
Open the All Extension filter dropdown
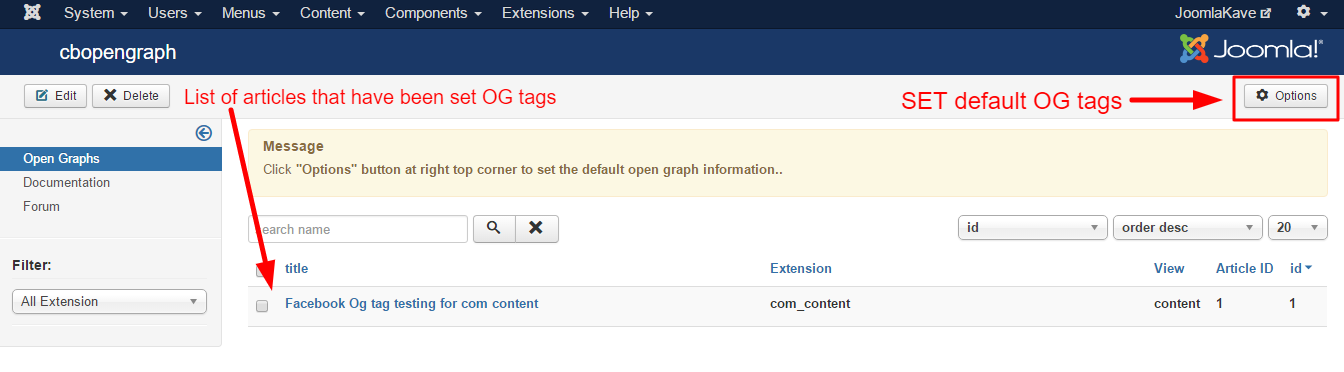(109, 302)
